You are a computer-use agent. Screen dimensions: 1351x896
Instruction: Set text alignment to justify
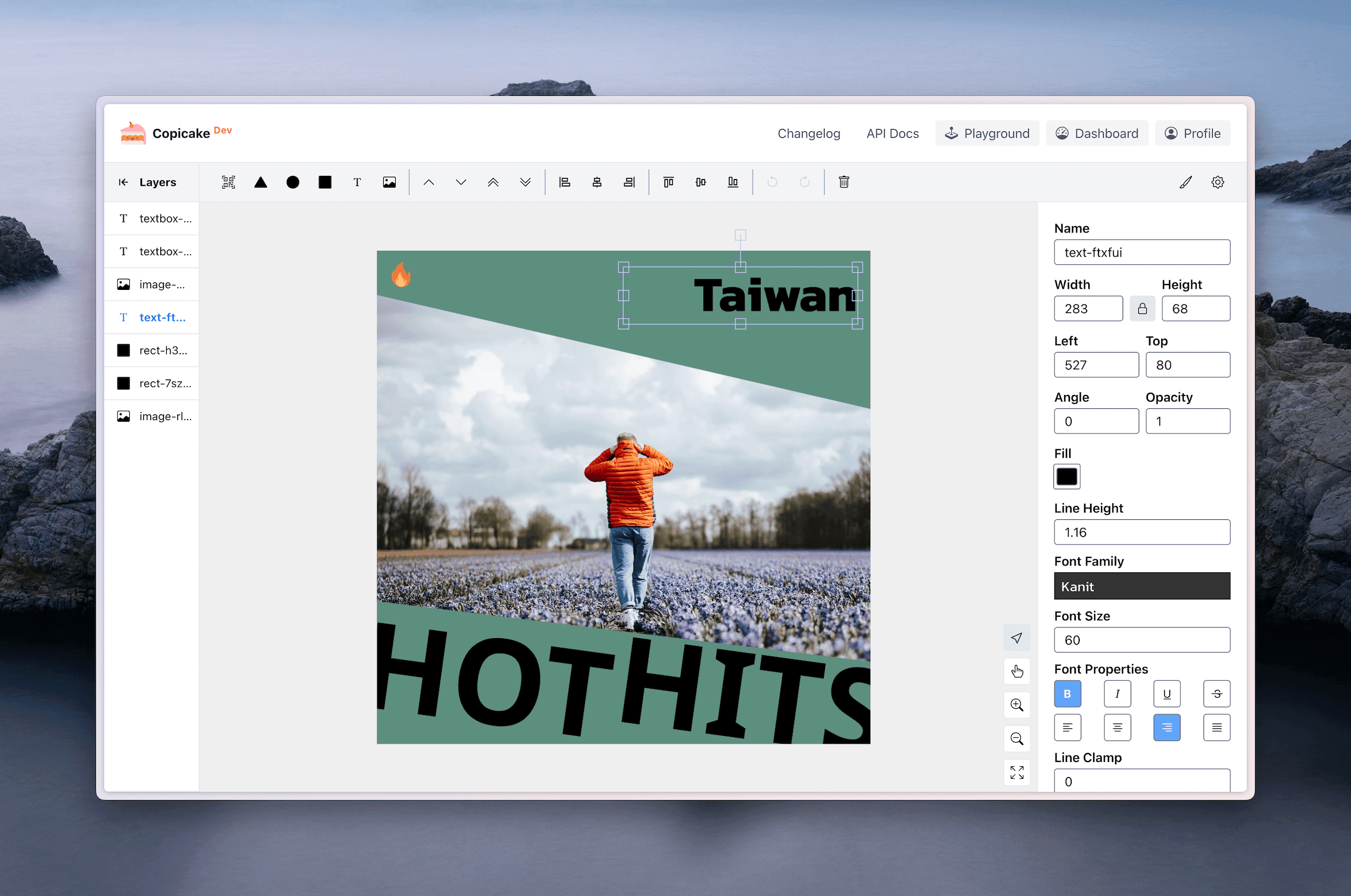pos(1216,727)
